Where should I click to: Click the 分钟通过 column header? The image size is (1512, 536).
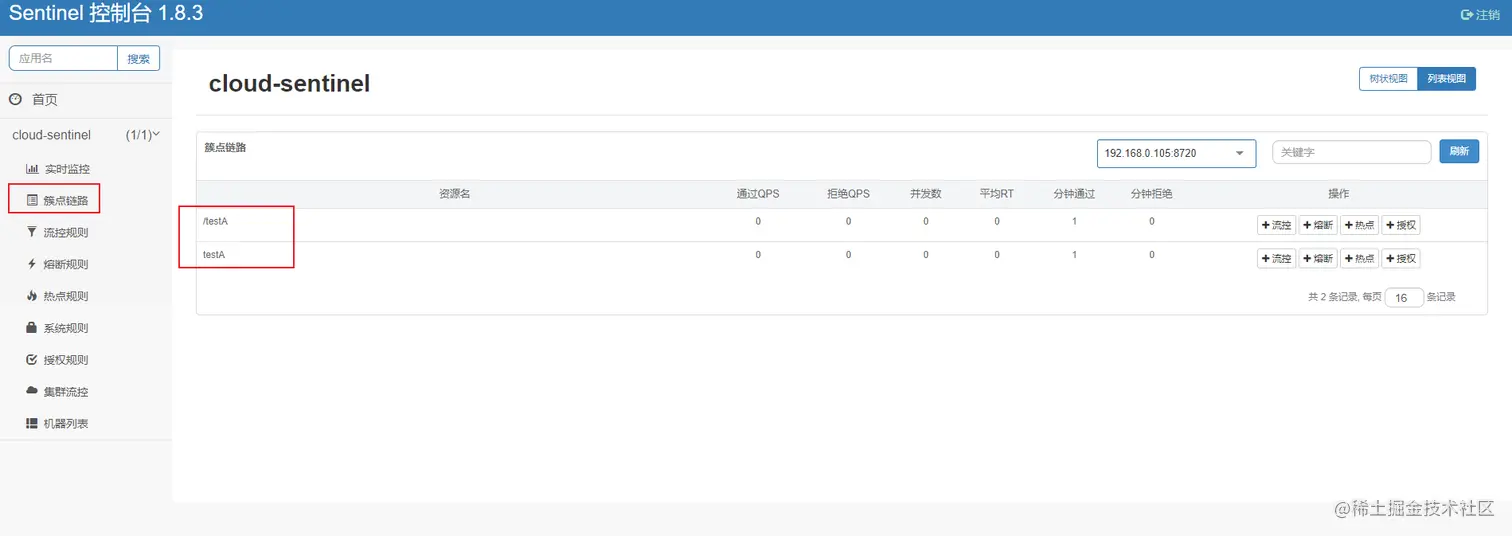(1074, 194)
